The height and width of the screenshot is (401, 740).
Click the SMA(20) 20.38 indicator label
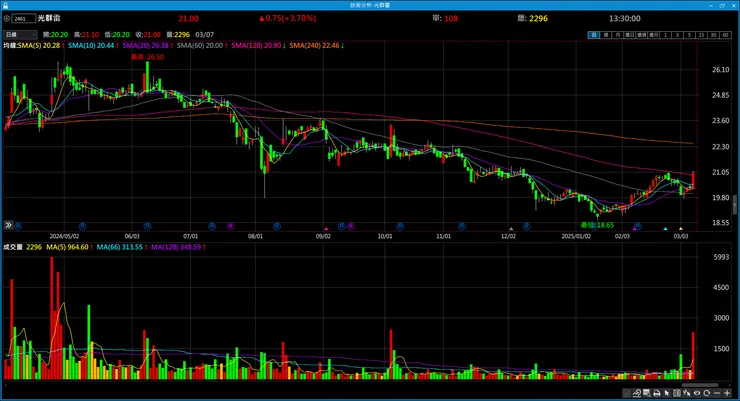point(145,46)
